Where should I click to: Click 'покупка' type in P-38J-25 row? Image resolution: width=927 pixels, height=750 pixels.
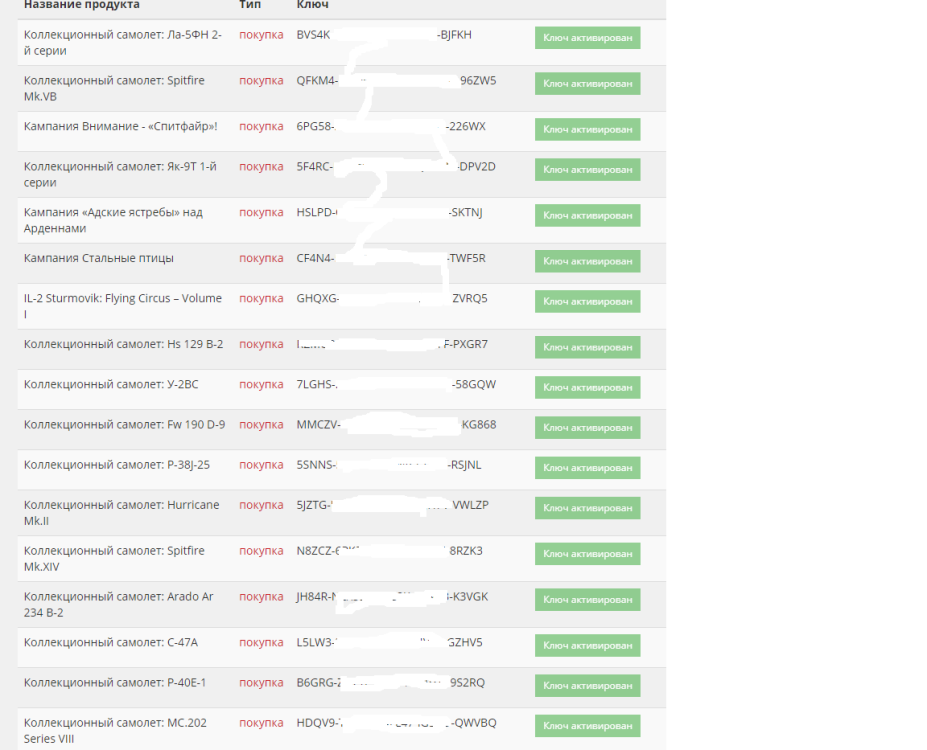click(261, 465)
